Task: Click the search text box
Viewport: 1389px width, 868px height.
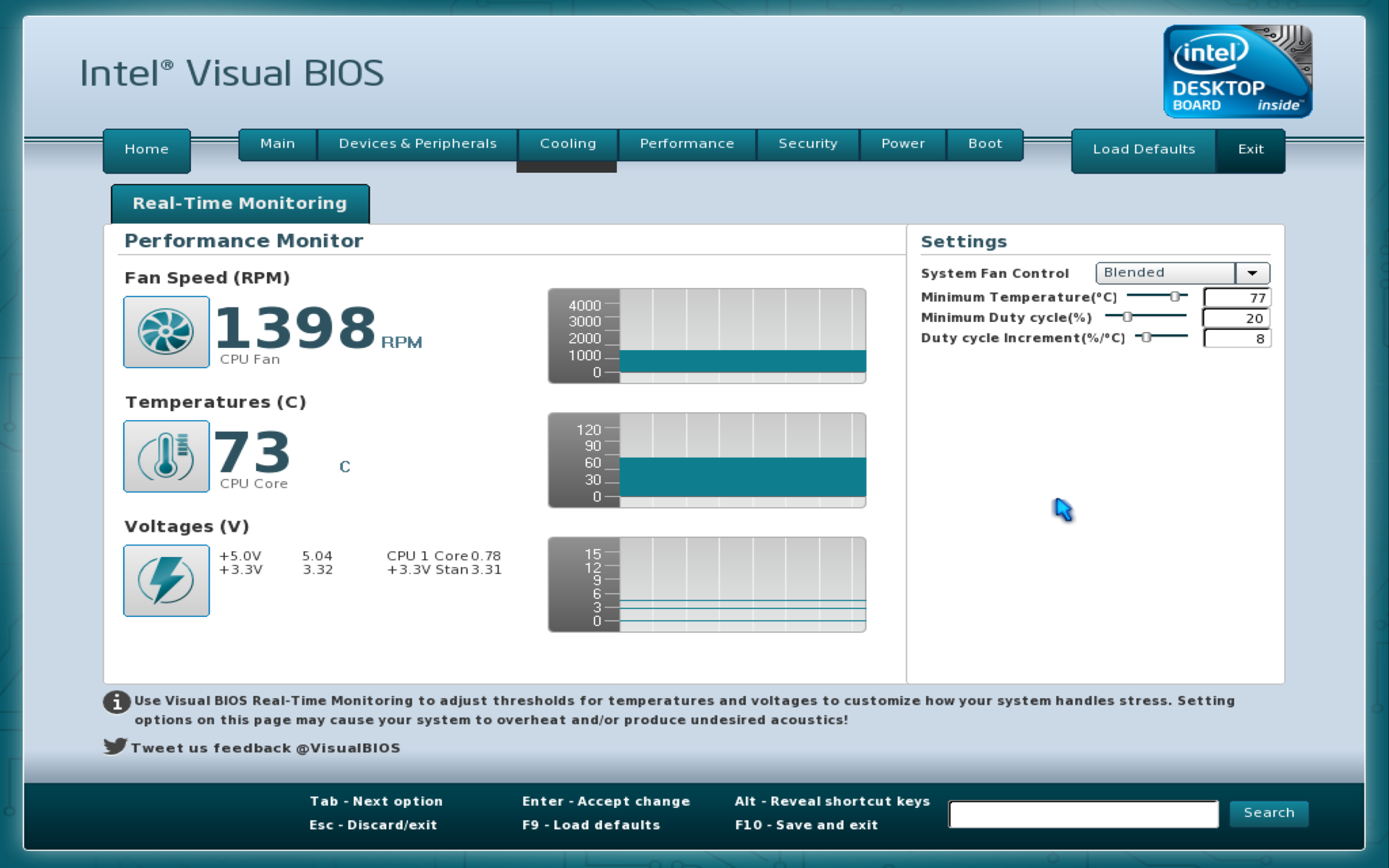Action: tap(1084, 814)
